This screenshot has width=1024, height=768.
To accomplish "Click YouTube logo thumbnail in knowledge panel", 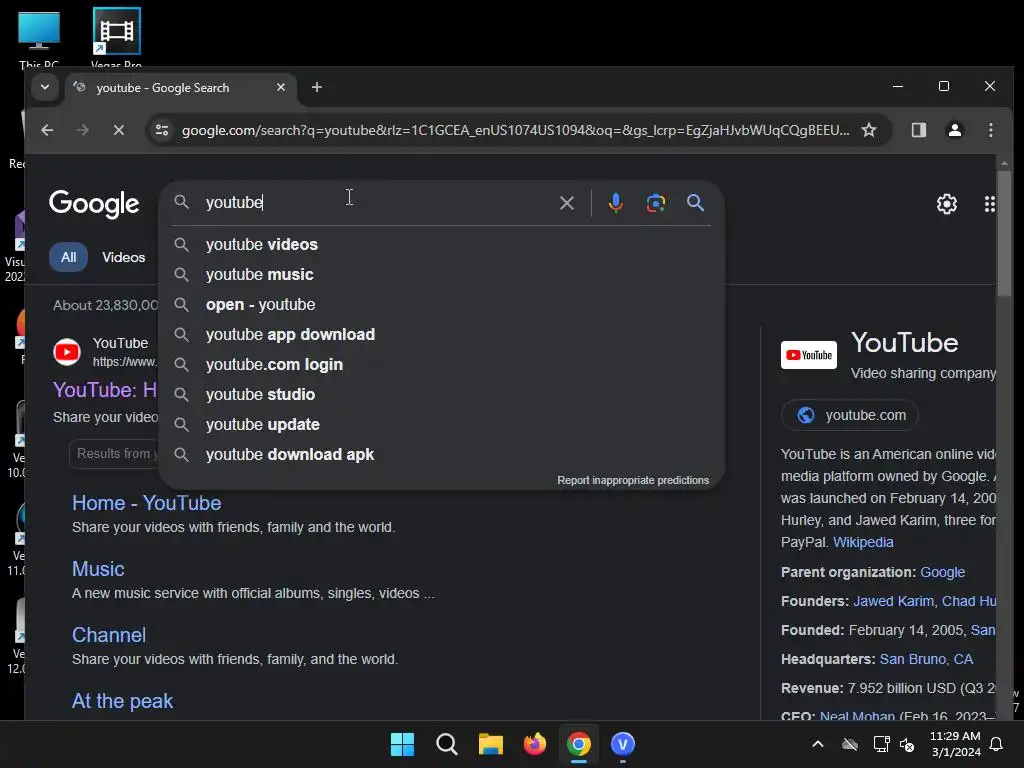I will (x=808, y=355).
